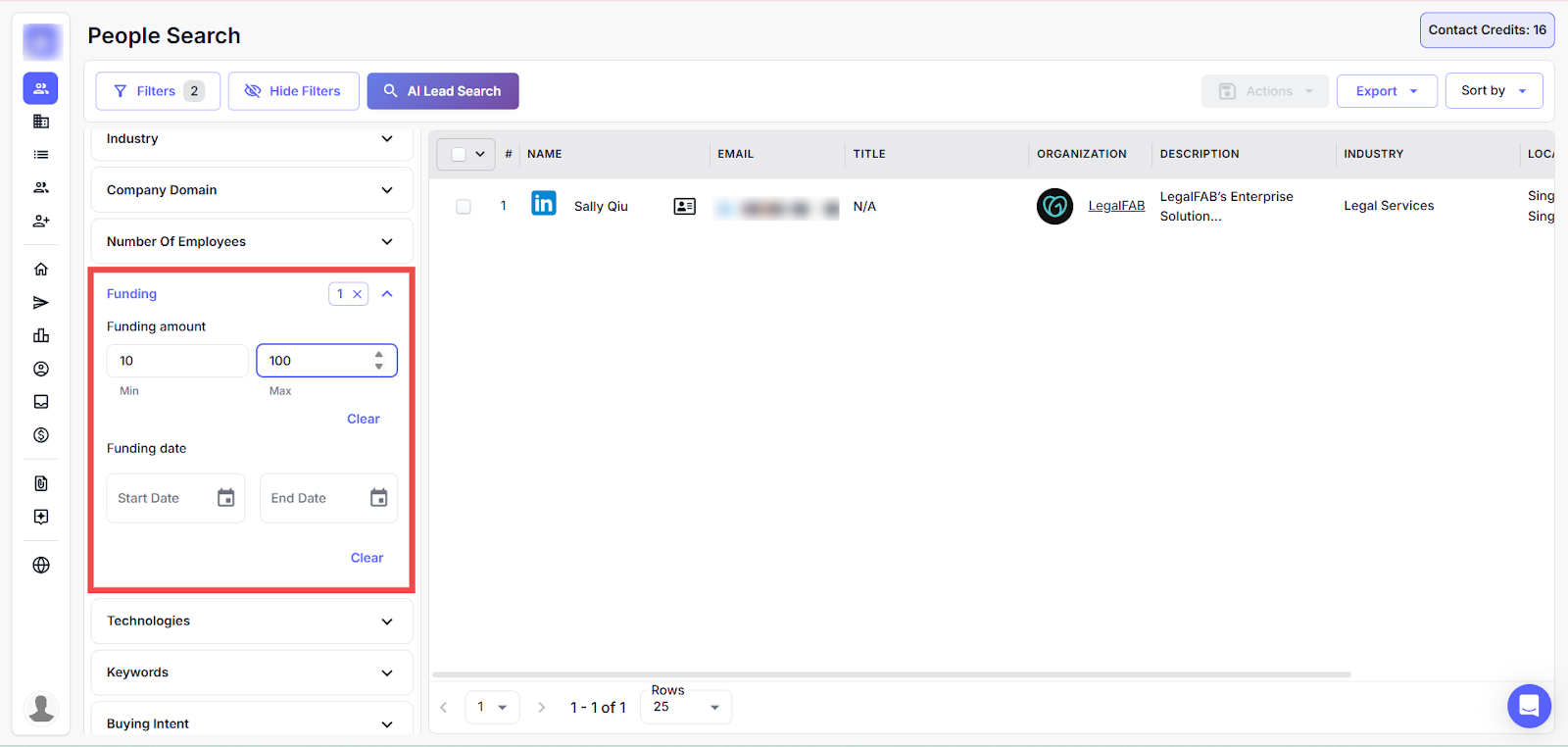The image size is (1568, 747).
Task: Select the checkbox for Sally Qiu's row
Action: coord(464,207)
